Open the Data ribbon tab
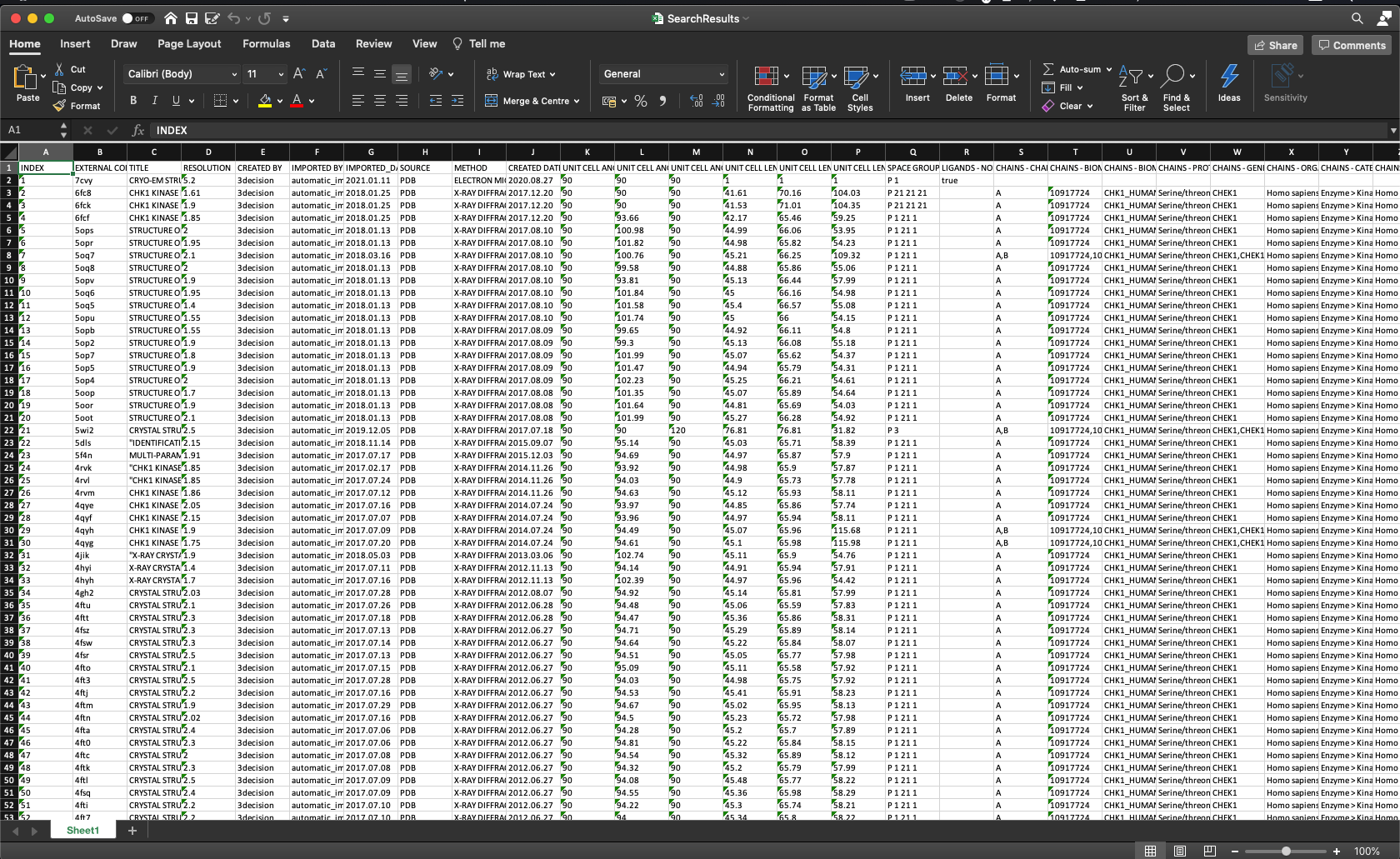 323,43
